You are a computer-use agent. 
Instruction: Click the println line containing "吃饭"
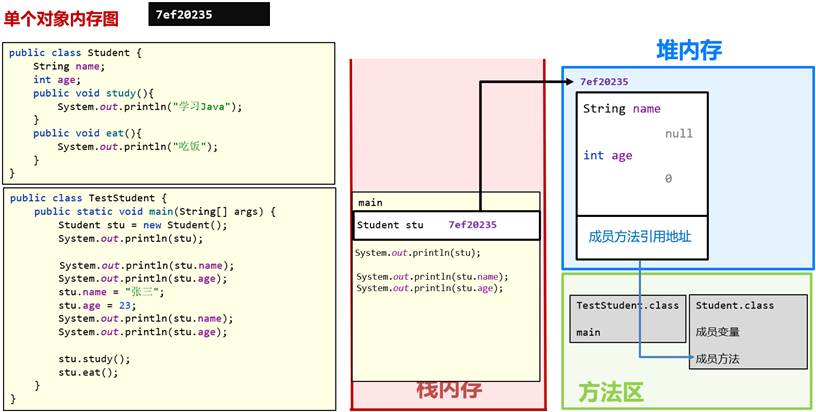pos(137,147)
